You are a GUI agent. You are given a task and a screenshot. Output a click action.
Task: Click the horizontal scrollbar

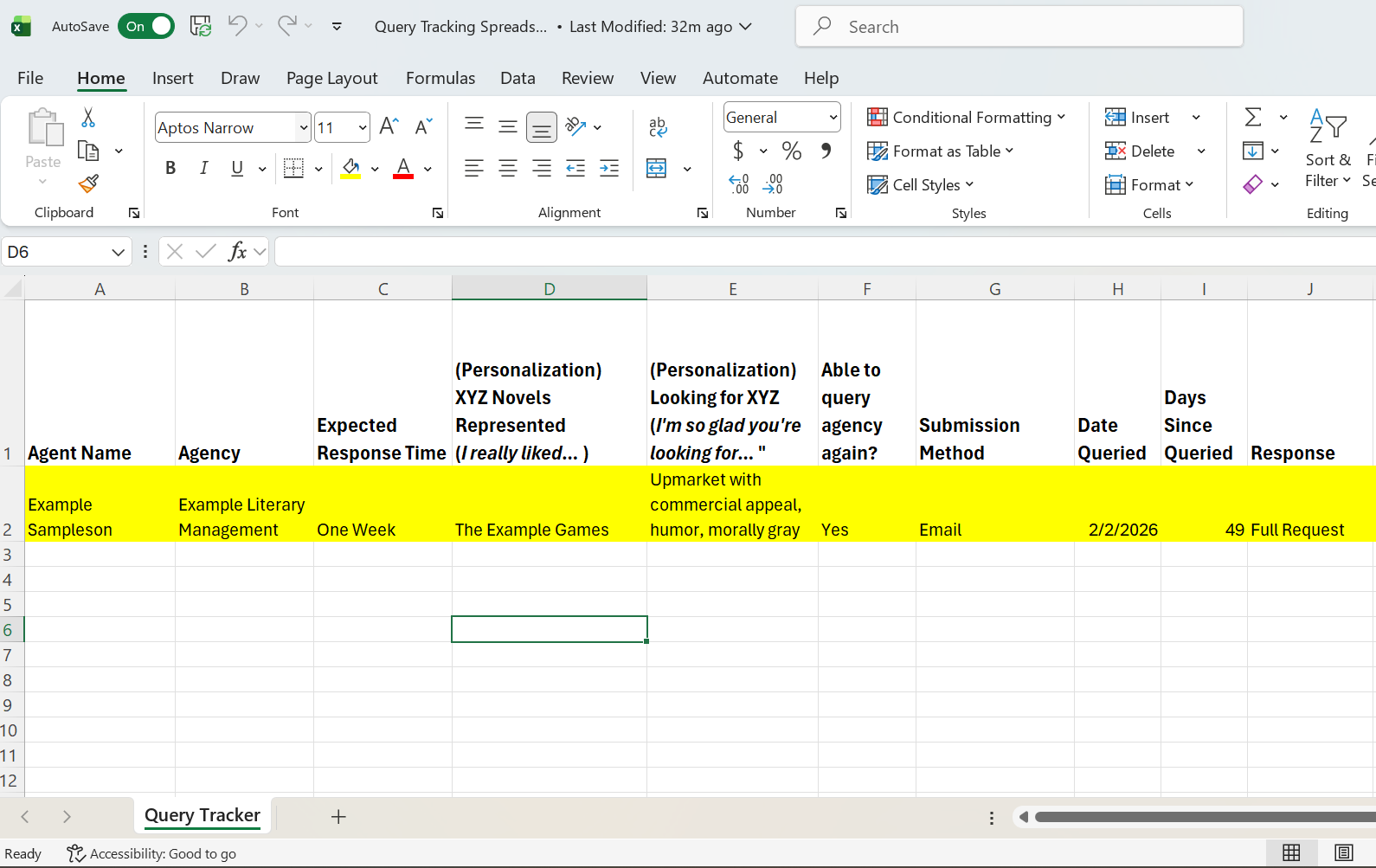pos(1205,817)
